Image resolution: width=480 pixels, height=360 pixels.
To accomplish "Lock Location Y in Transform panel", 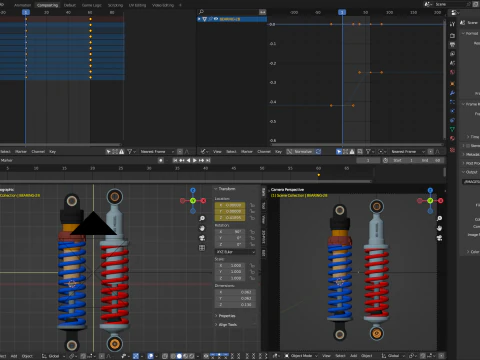I will (x=252, y=212).
